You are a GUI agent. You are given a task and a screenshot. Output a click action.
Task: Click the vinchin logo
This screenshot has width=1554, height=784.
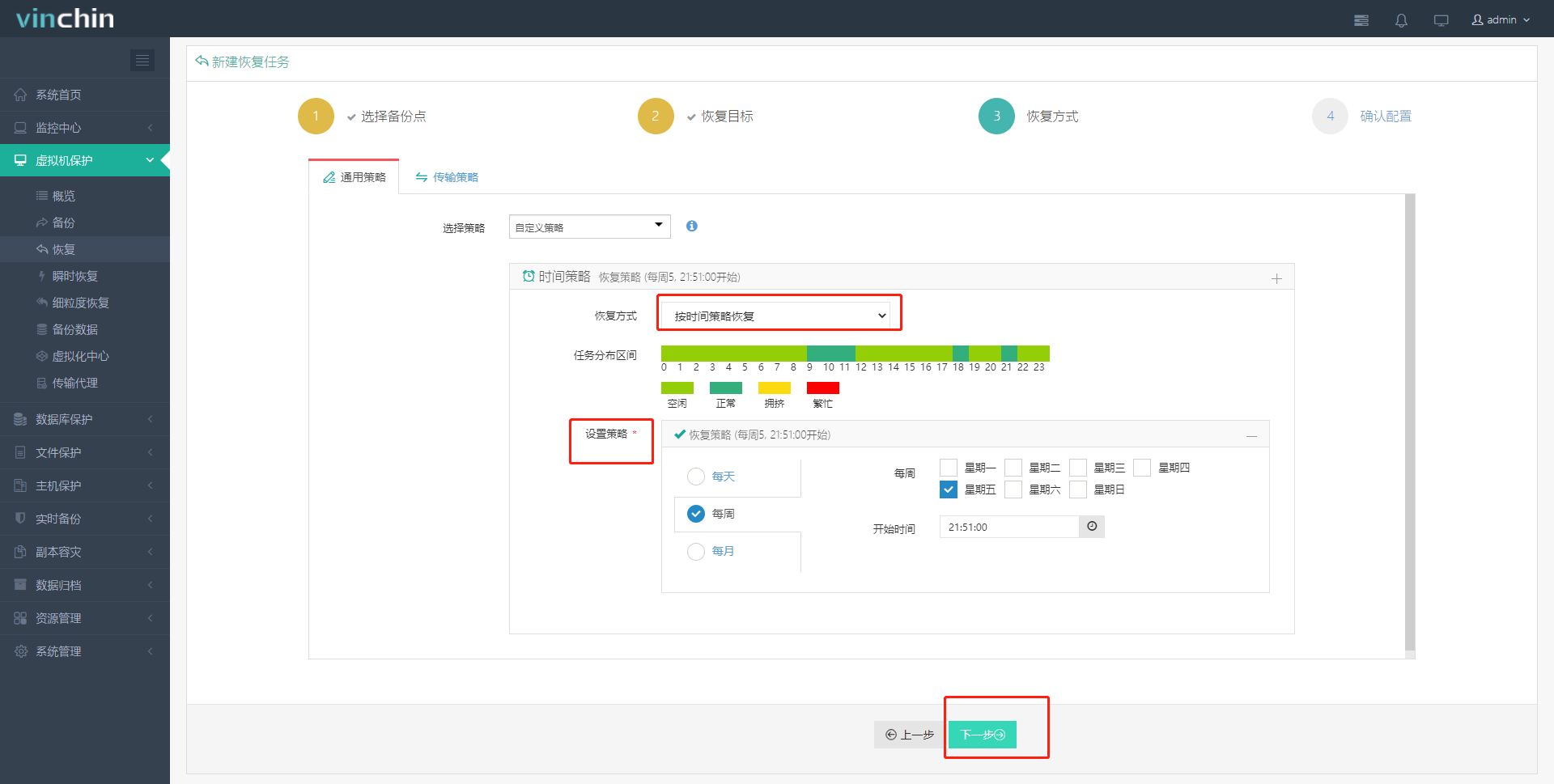pyautogui.click(x=65, y=18)
